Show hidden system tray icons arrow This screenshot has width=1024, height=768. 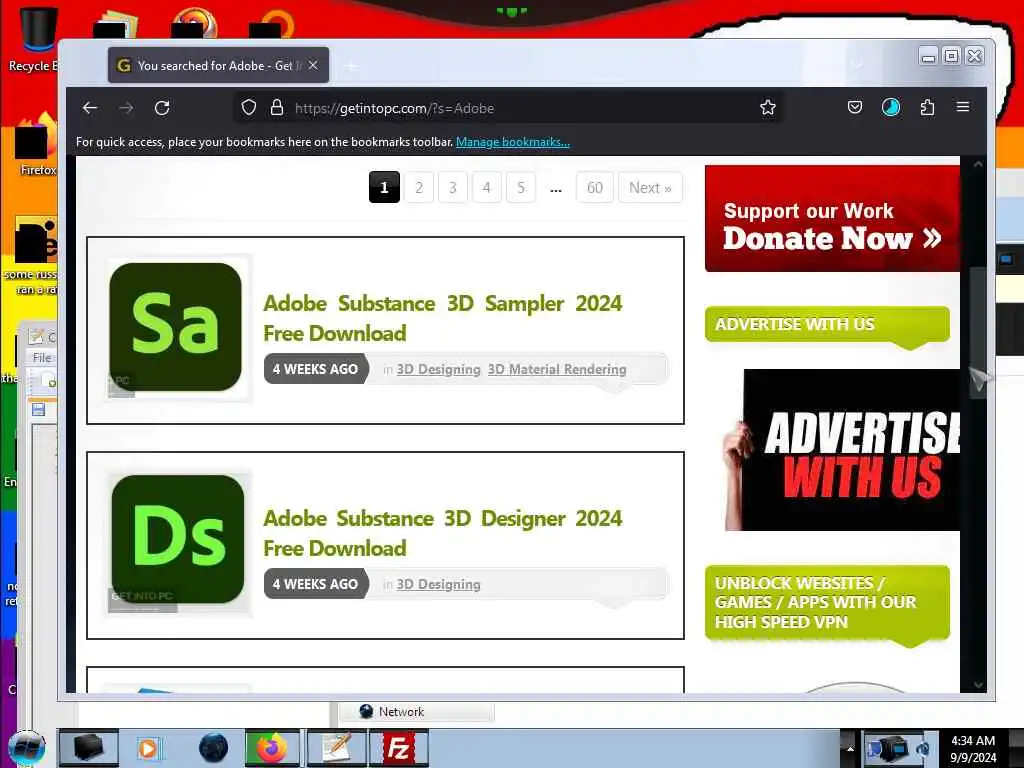click(x=849, y=748)
